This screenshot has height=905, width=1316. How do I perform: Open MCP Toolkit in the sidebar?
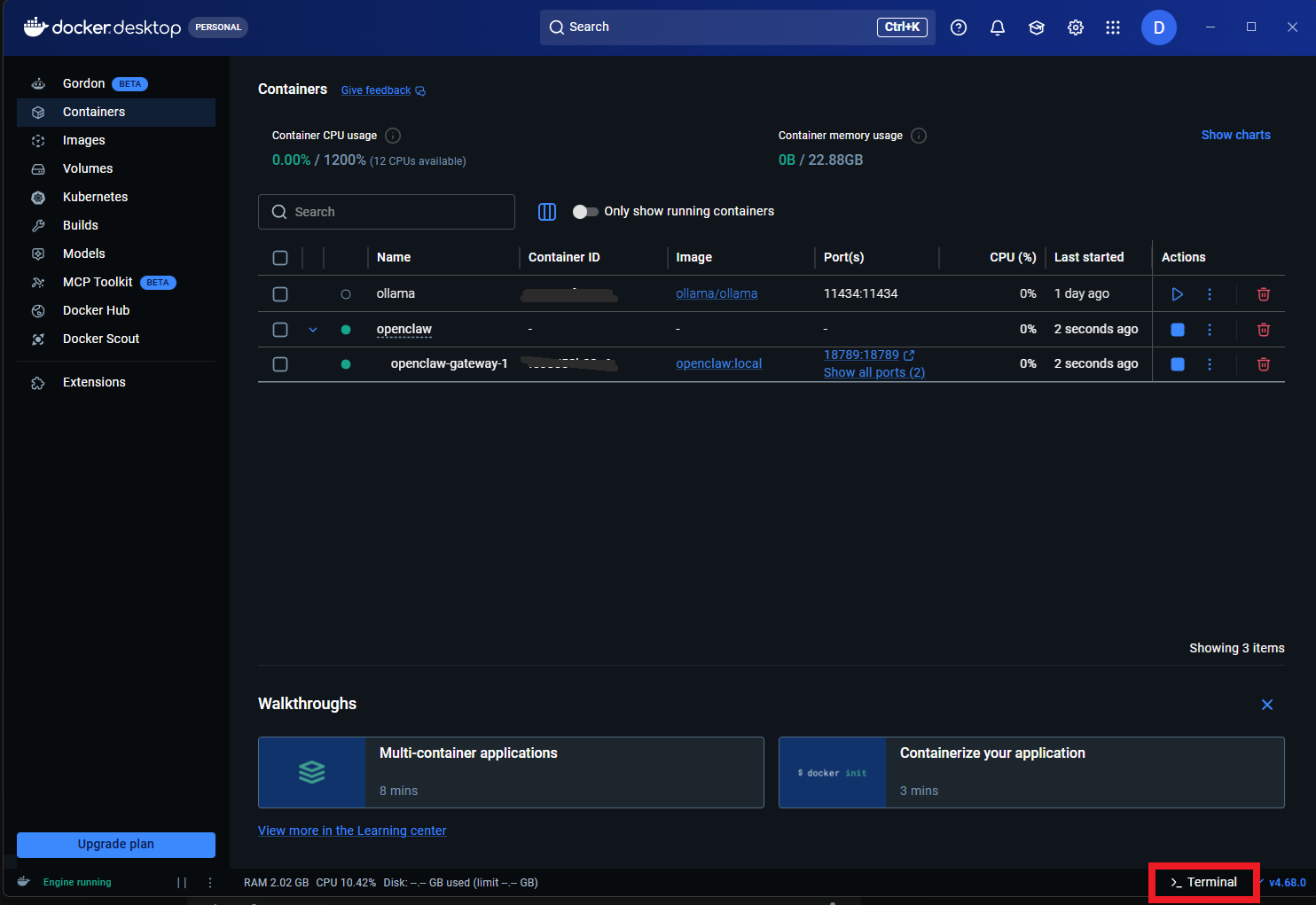[x=116, y=283]
